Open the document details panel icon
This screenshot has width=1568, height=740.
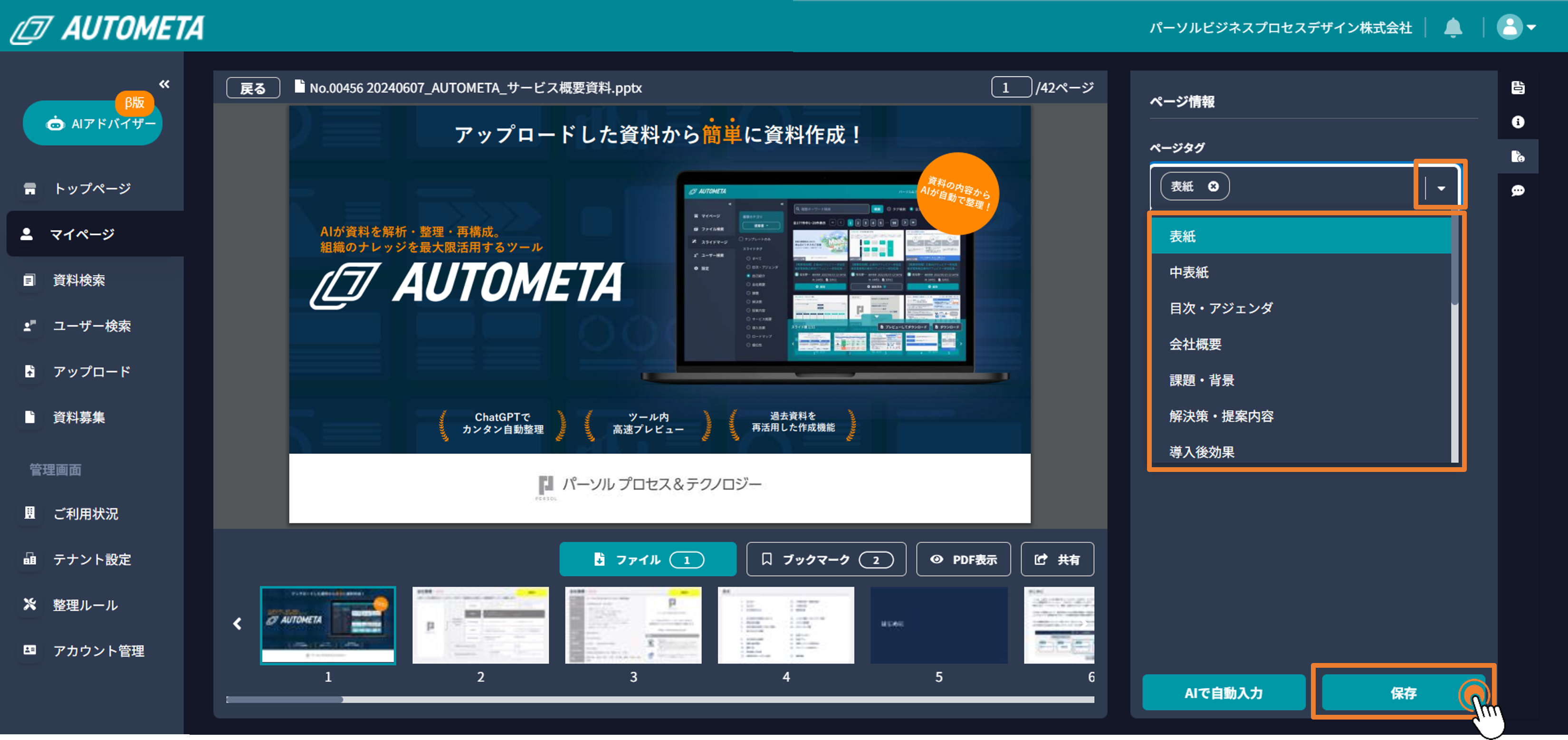click(x=1518, y=88)
